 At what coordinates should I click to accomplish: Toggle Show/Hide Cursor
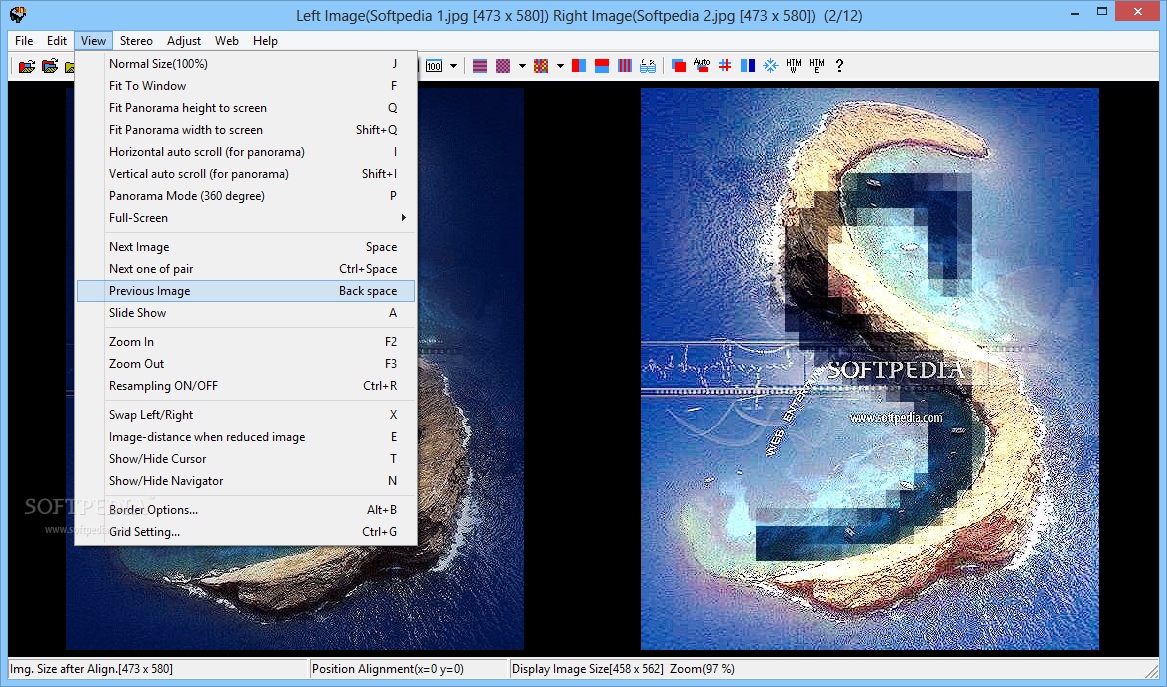(x=246, y=458)
